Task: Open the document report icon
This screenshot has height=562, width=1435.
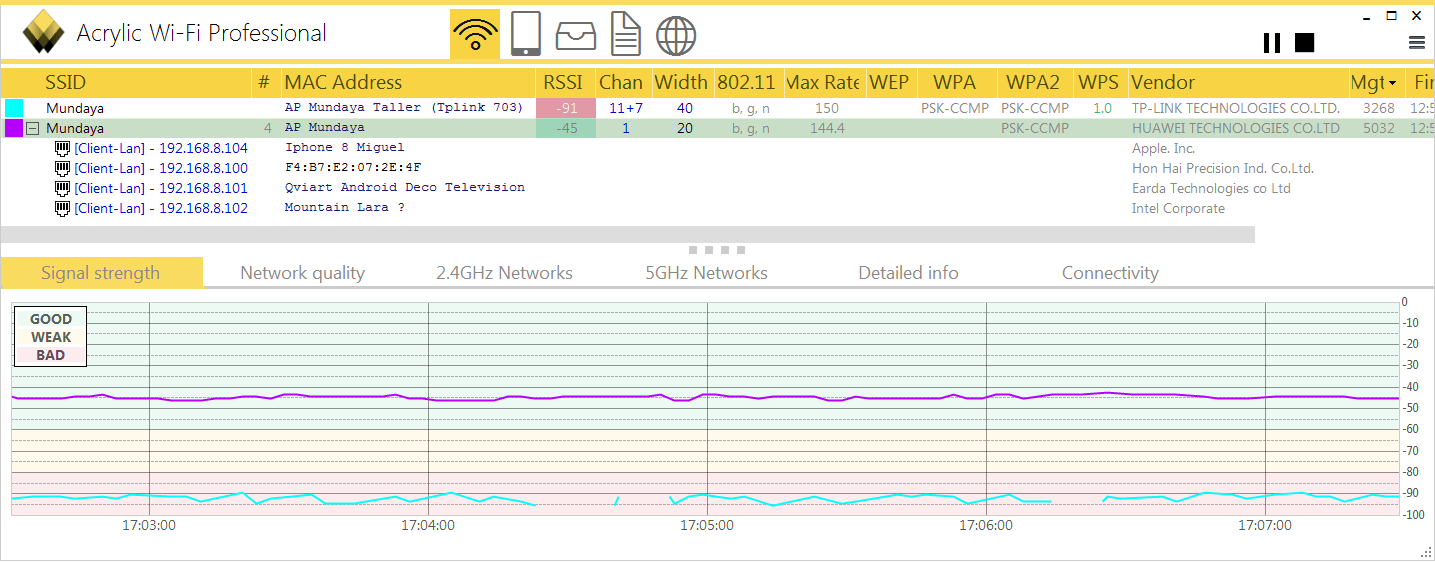Action: tap(626, 35)
